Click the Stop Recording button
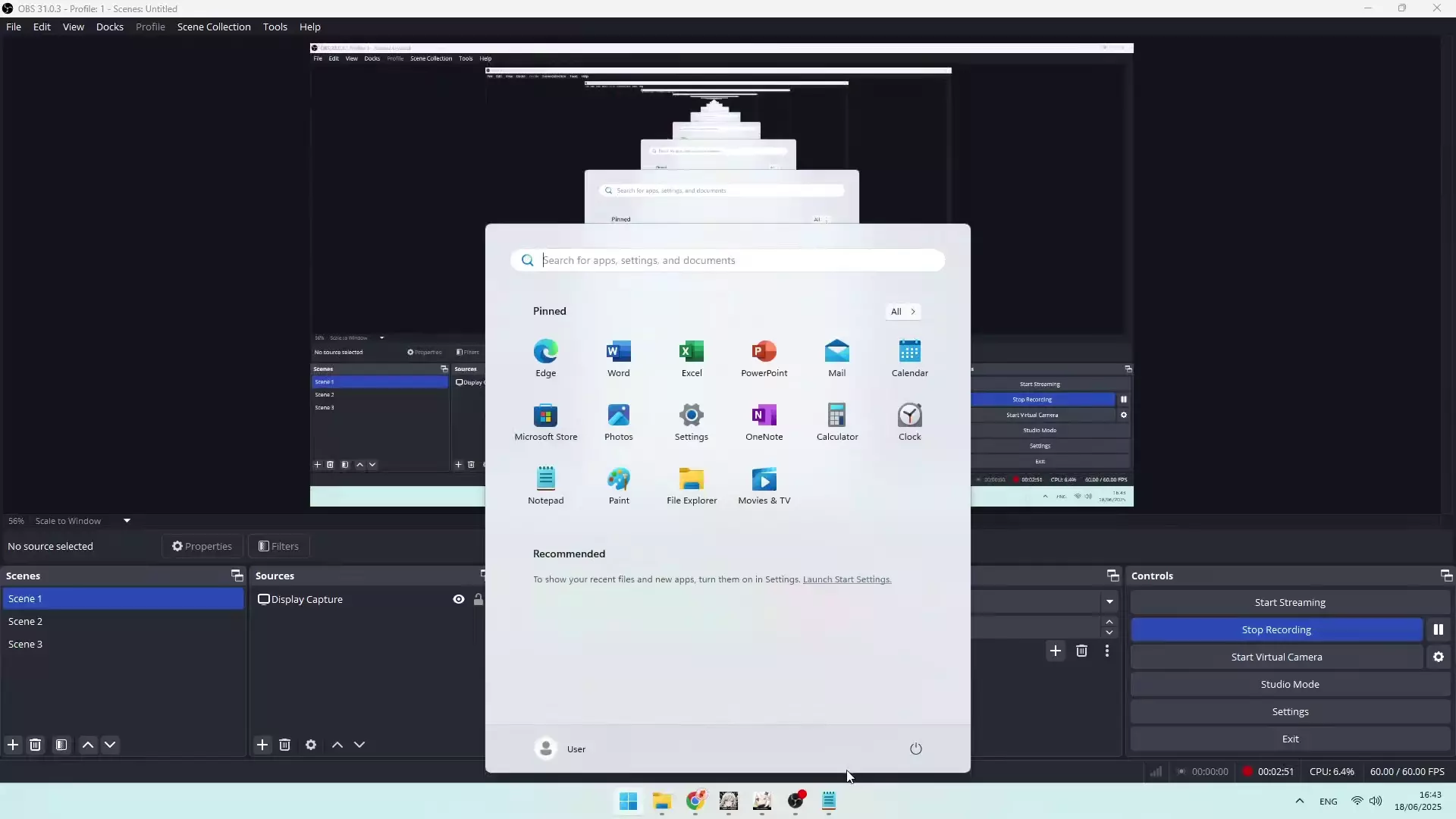 click(1276, 629)
